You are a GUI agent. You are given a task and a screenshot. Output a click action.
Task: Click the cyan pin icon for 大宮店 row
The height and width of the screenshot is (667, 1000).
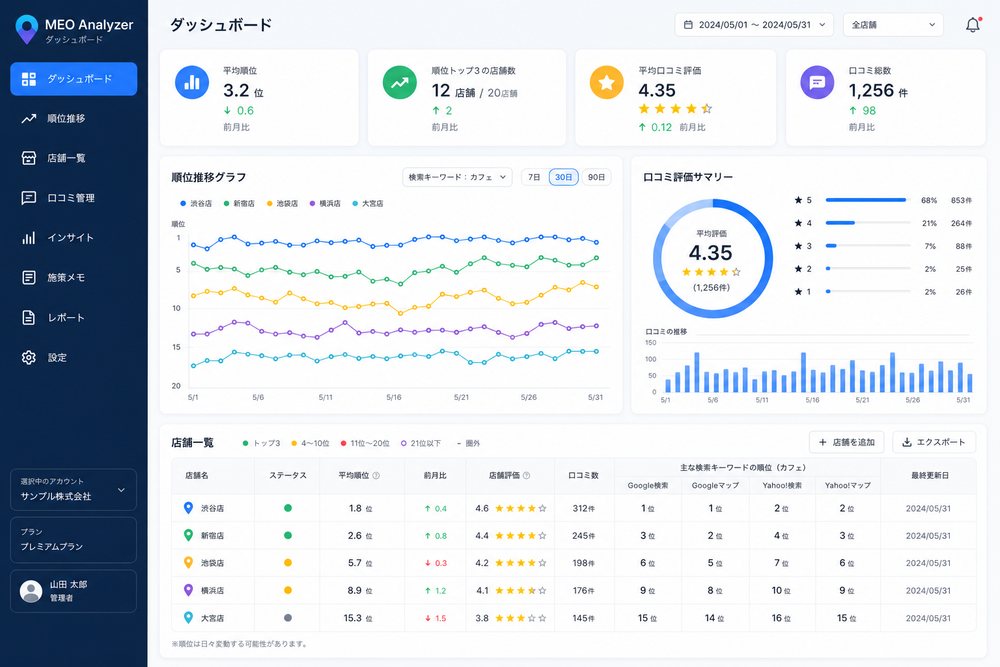pyautogui.click(x=188, y=618)
